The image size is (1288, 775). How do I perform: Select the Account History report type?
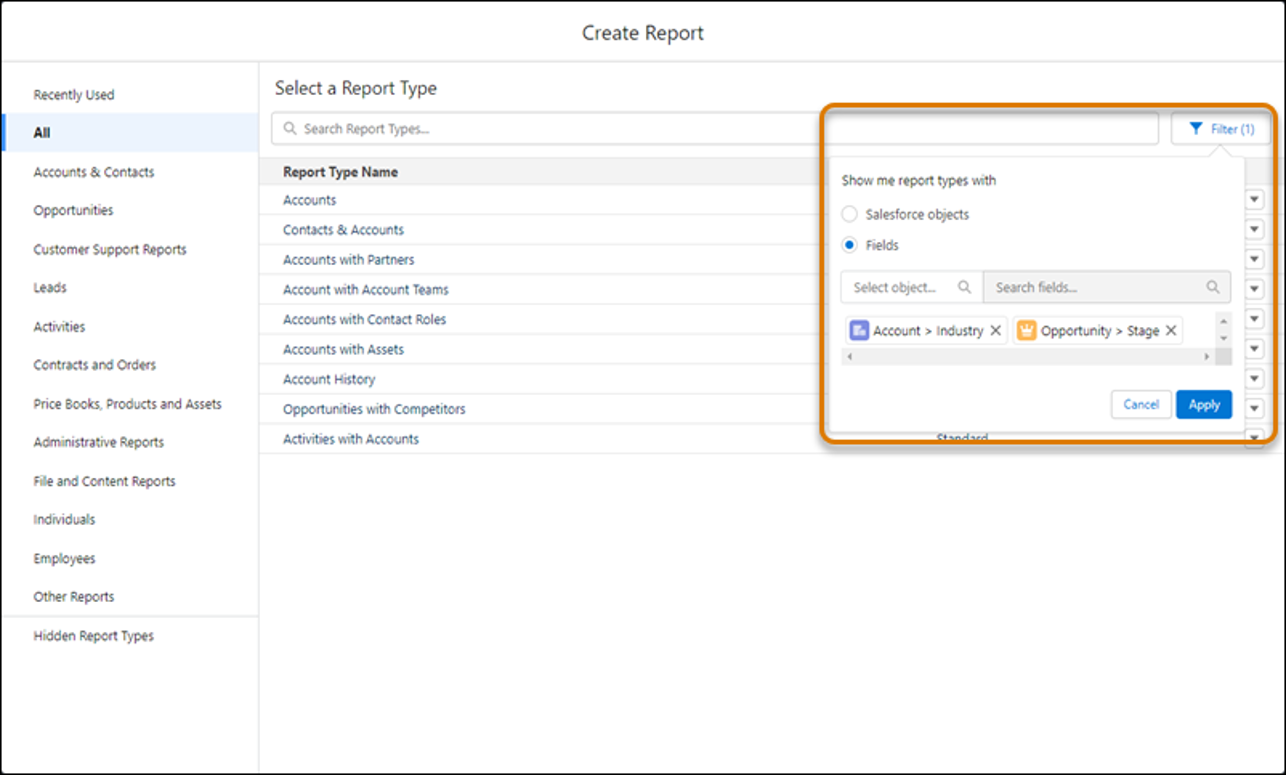(329, 380)
